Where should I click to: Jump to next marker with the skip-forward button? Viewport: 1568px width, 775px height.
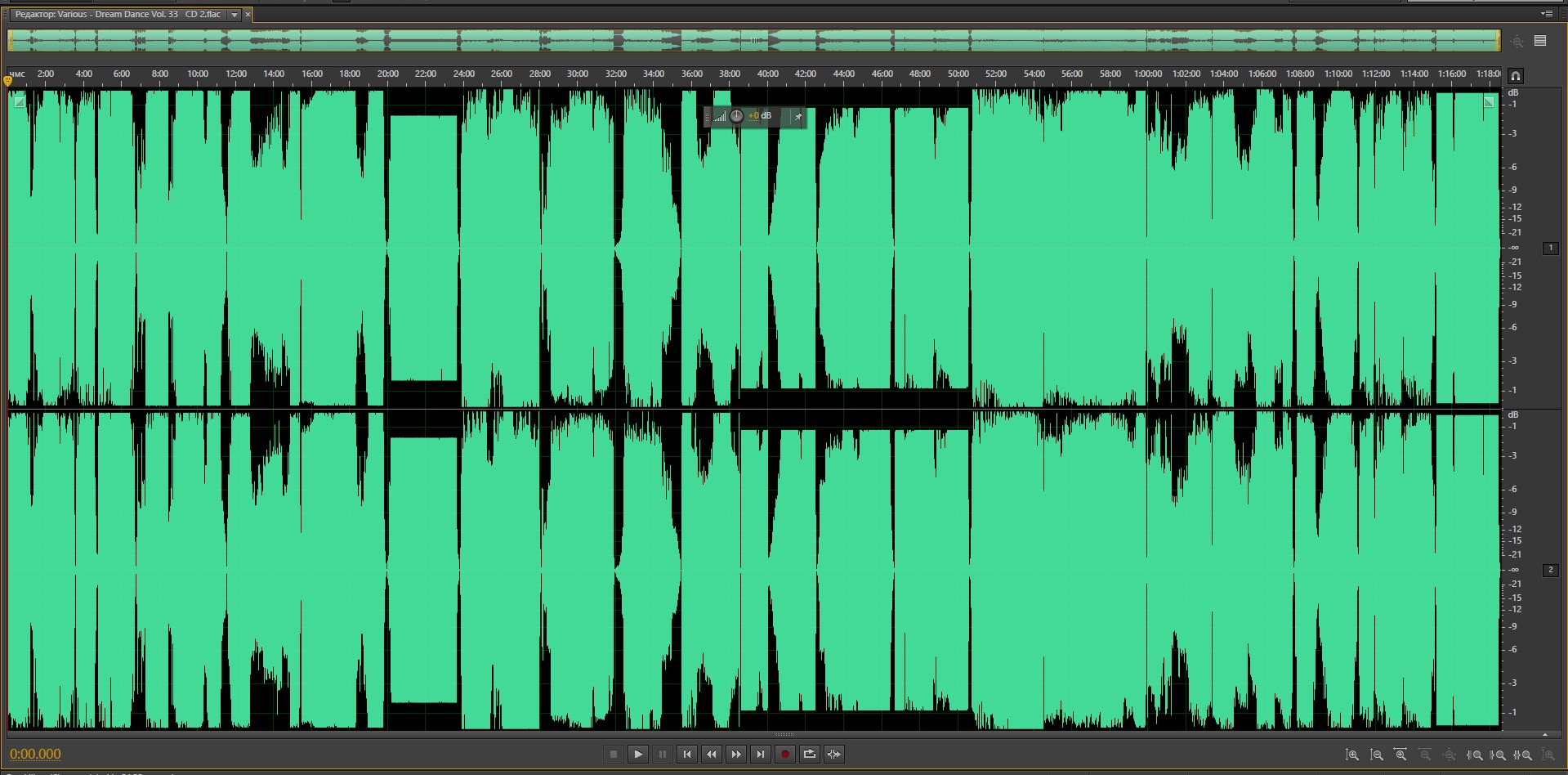point(761,754)
